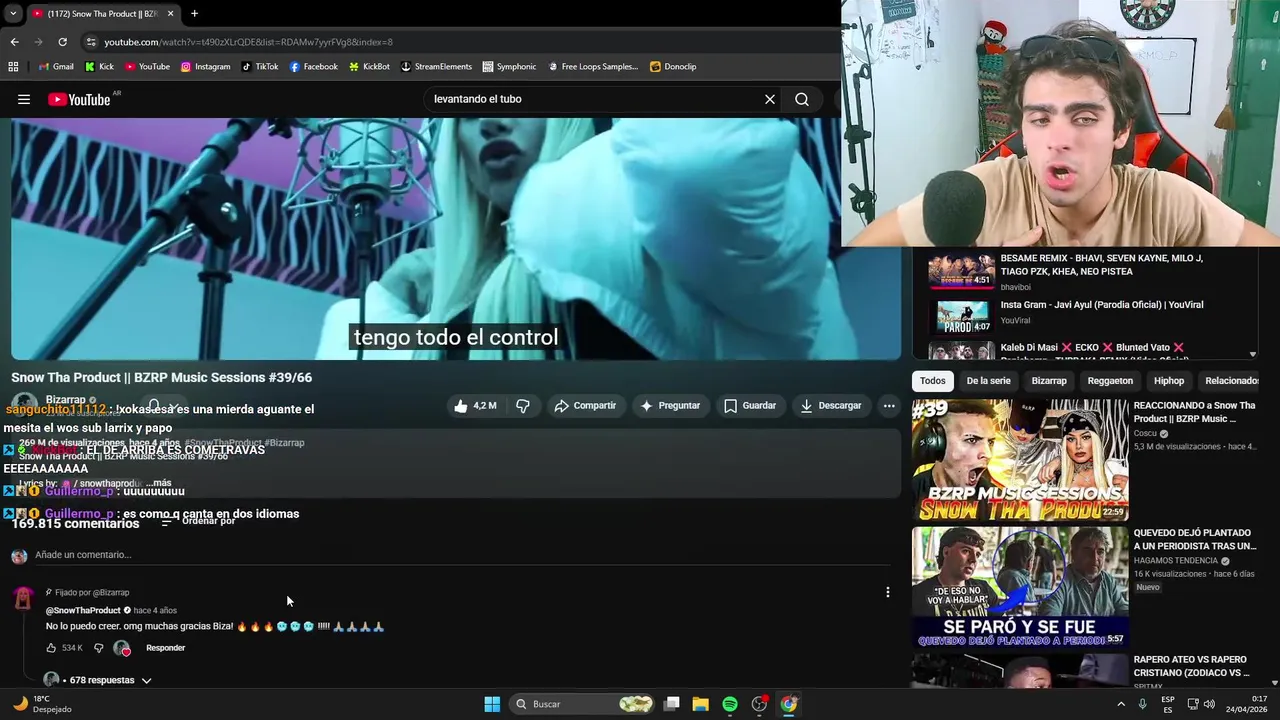Share the video via Compartir button

click(585, 406)
